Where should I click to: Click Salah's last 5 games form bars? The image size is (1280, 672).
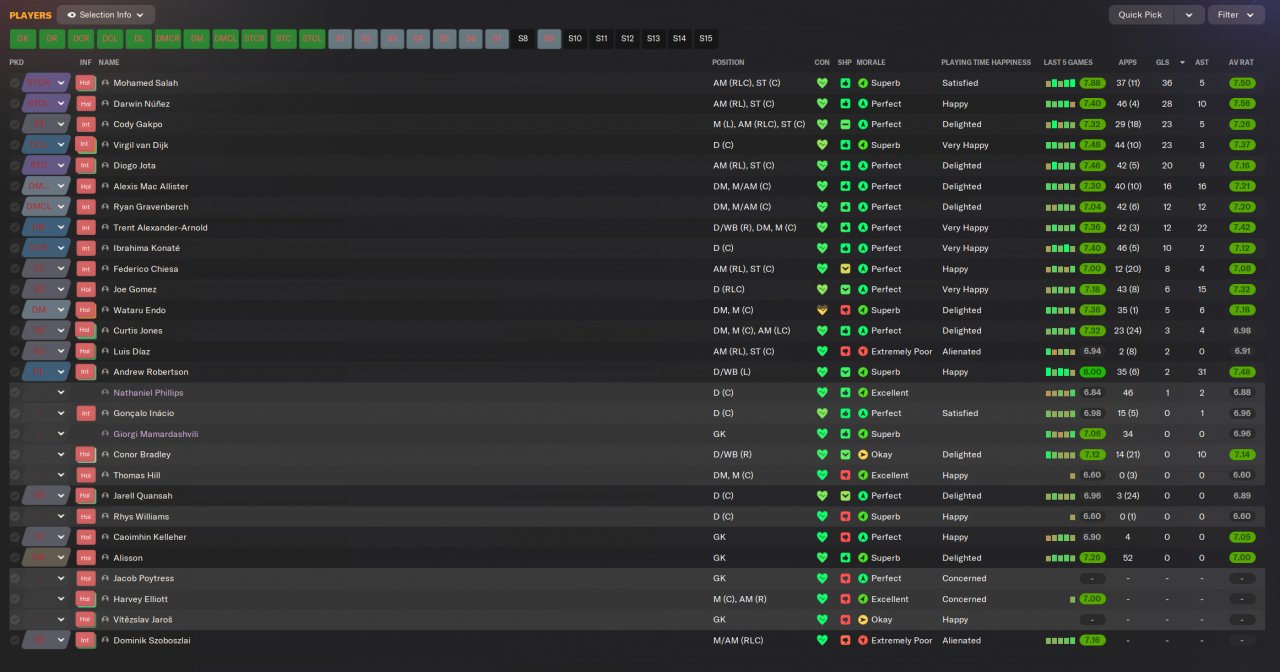[x=1060, y=83]
